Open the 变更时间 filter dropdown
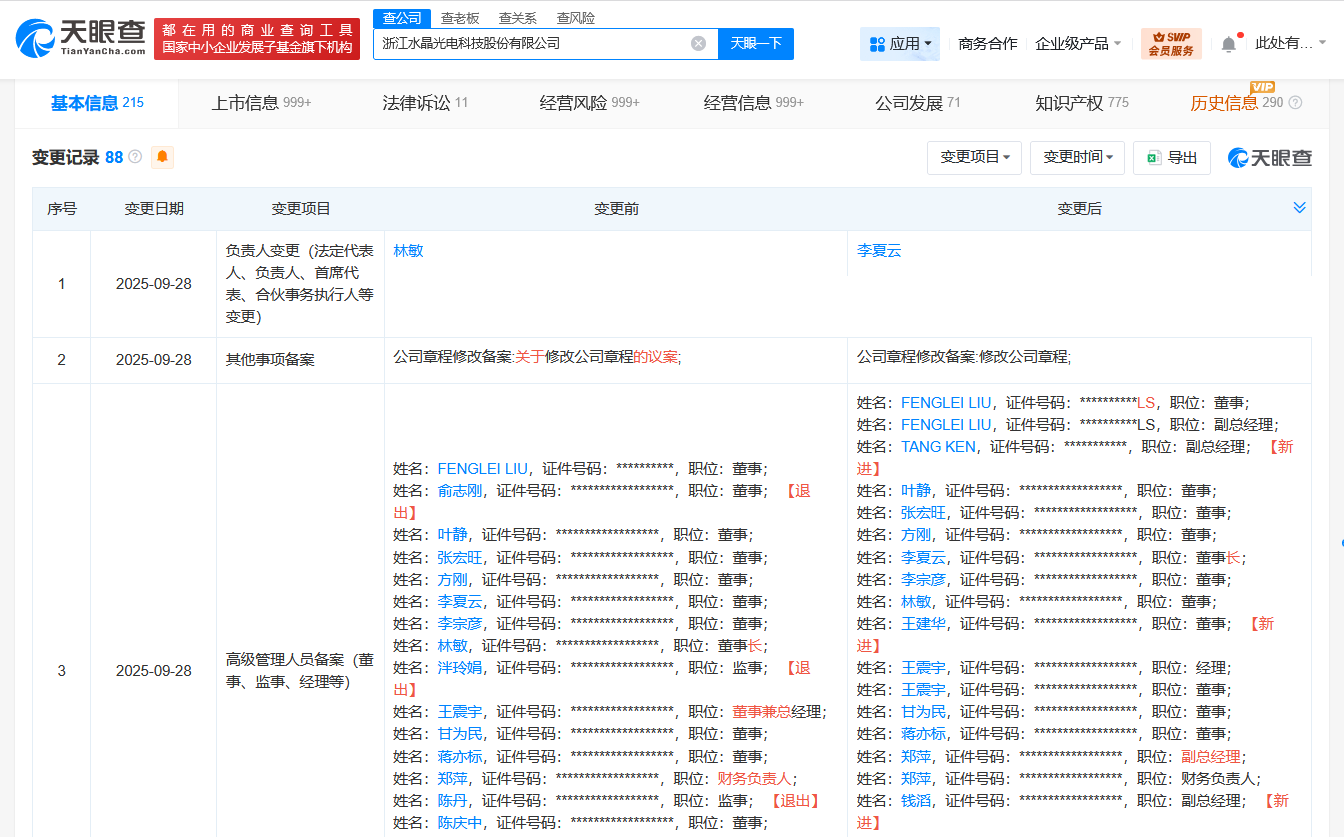Screen dimensions: 1344x837 tap(1077, 157)
